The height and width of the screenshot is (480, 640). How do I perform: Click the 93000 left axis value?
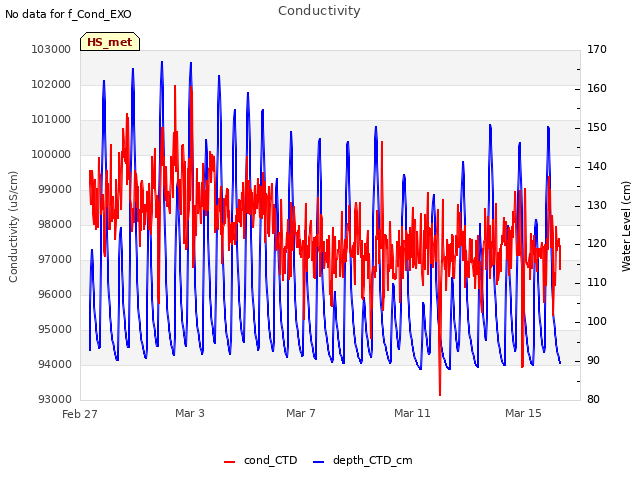[54, 399]
